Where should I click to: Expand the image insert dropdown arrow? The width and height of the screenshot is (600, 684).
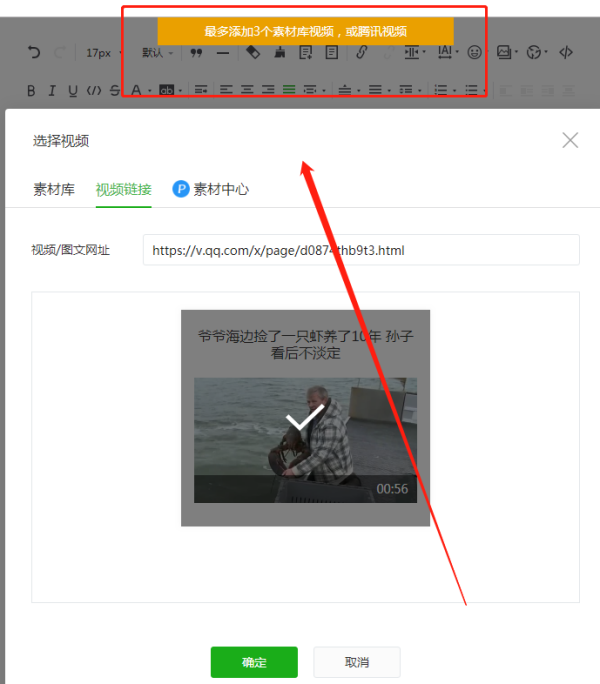[516, 52]
